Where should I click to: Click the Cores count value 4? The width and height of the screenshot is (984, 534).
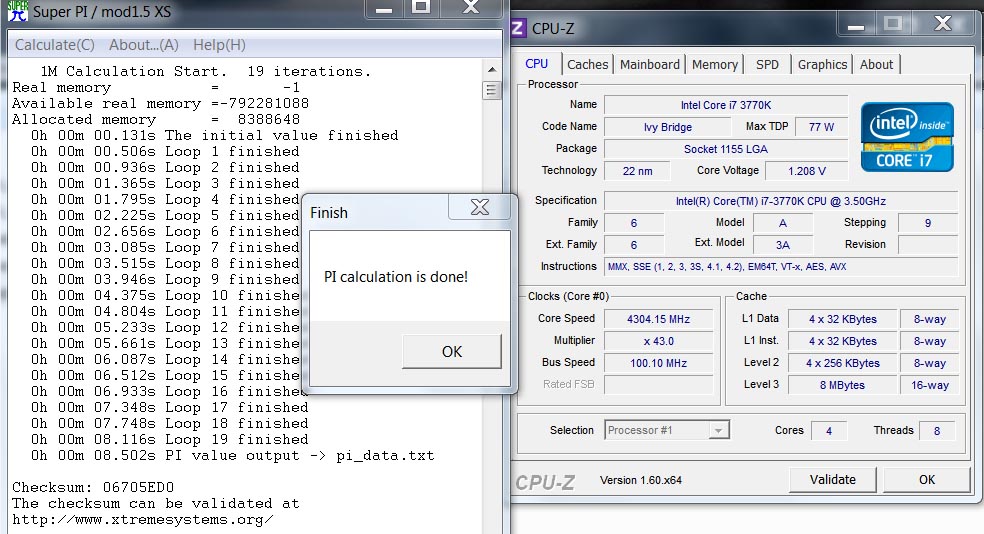828,431
